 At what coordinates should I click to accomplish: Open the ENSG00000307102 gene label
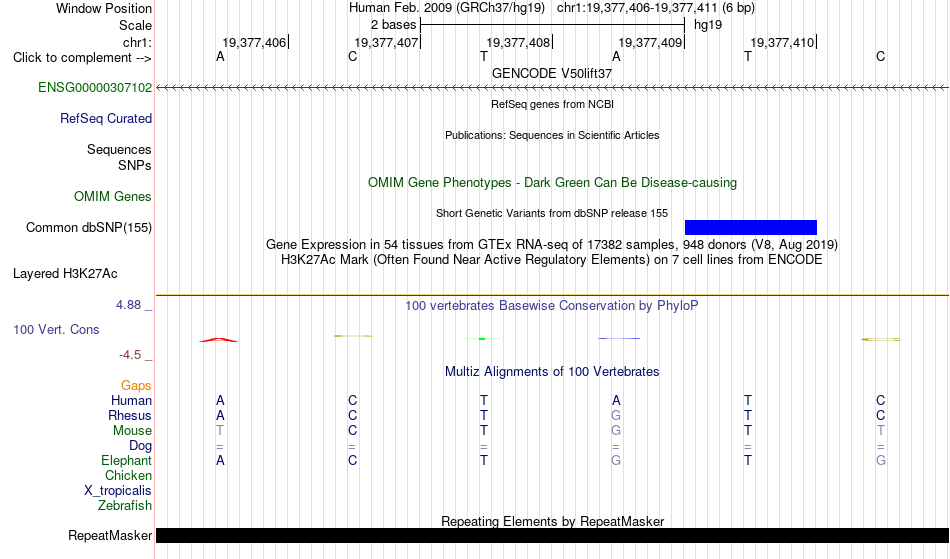[95, 88]
